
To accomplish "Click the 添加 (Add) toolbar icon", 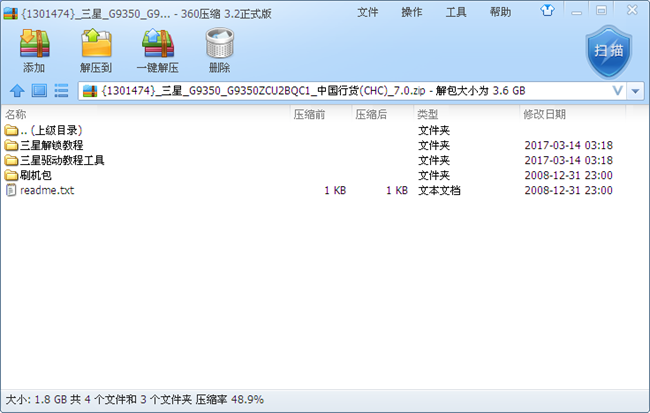I will pyautogui.click(x=34, y=49).
